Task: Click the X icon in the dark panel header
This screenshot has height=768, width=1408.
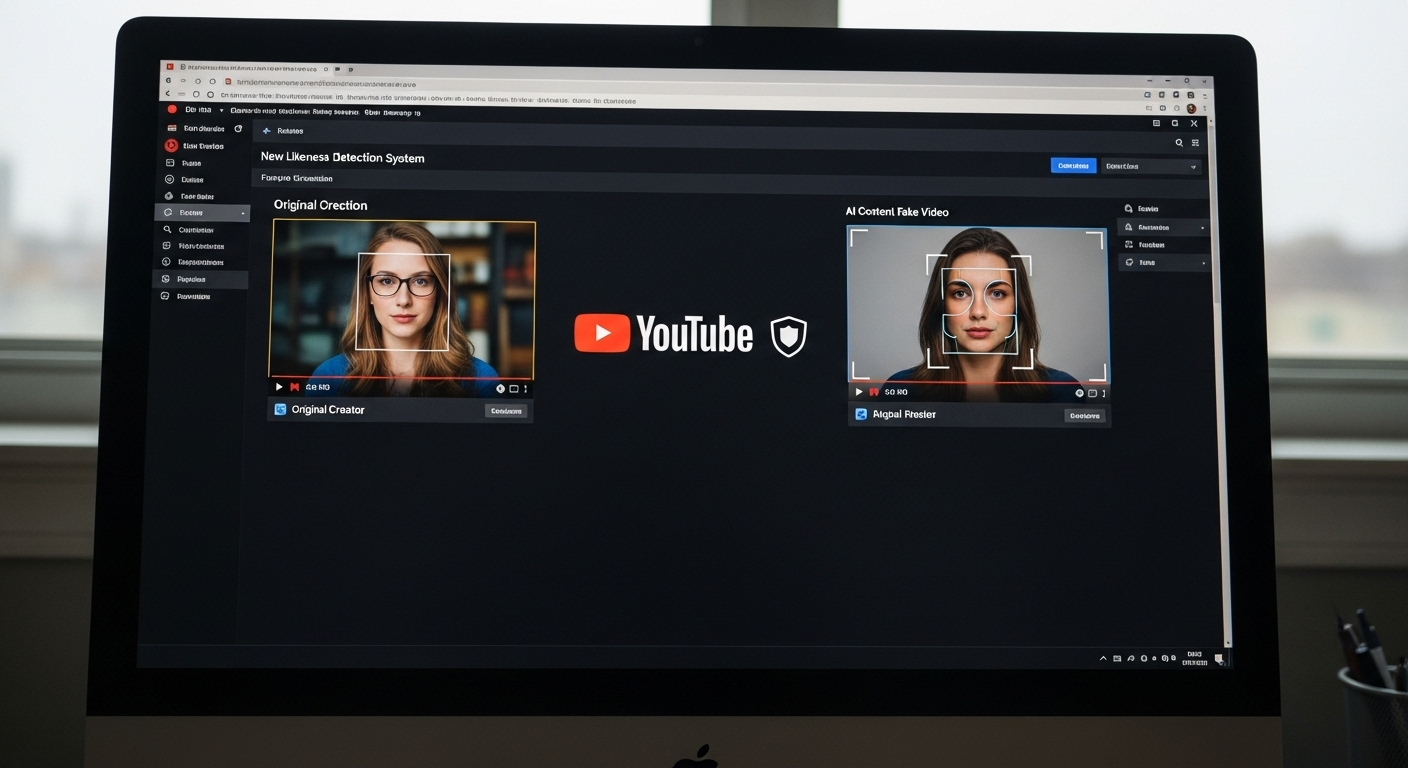Action: pyautogui.click(x=1193, y=124)
